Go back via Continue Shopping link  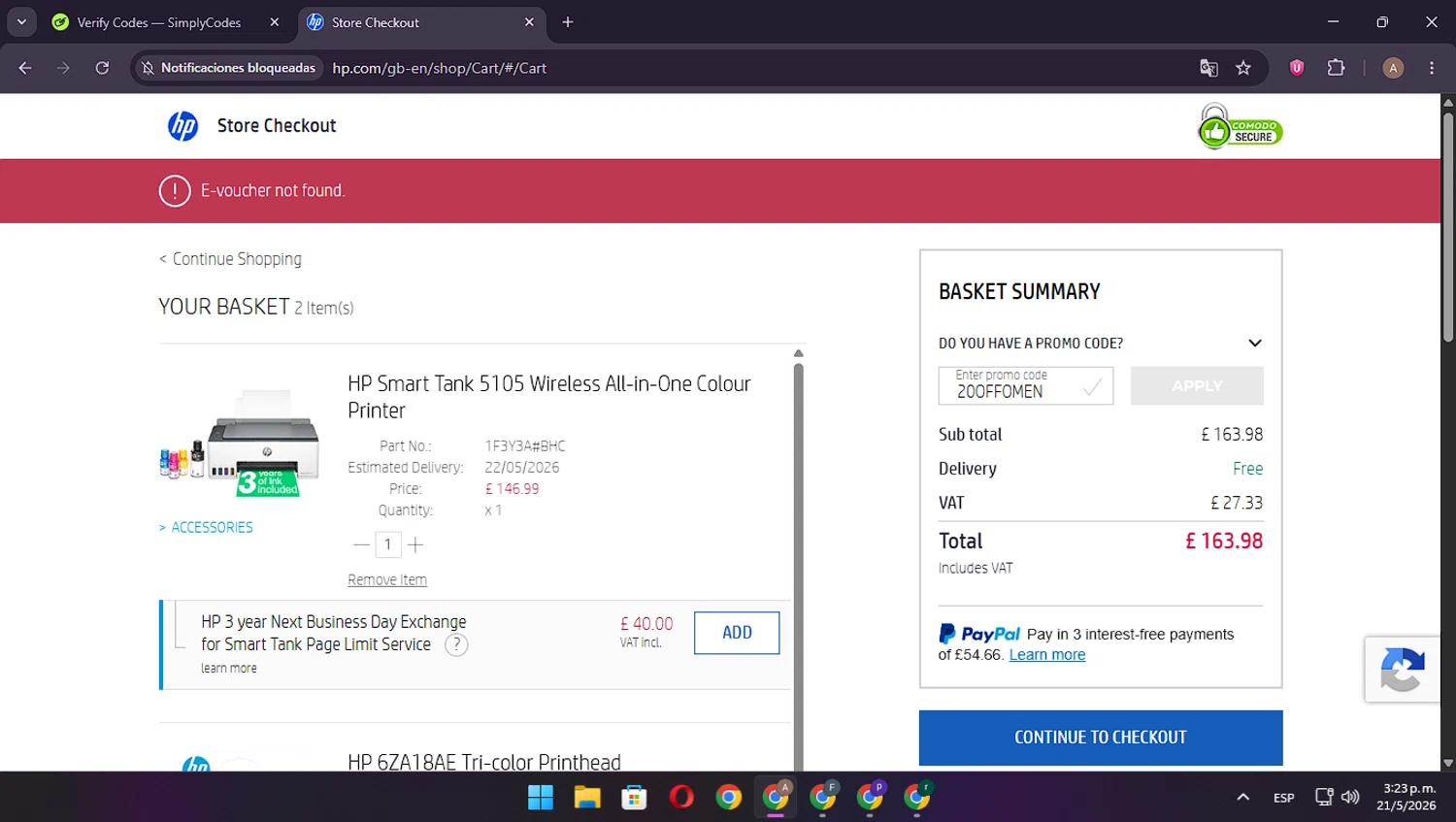tap(231, 259)
